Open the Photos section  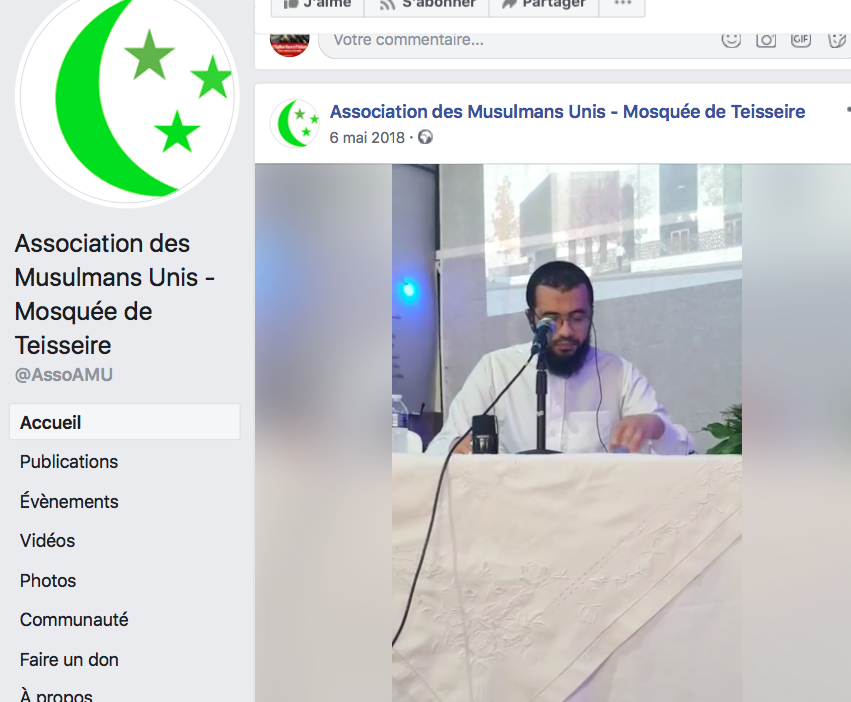(48, 580)
